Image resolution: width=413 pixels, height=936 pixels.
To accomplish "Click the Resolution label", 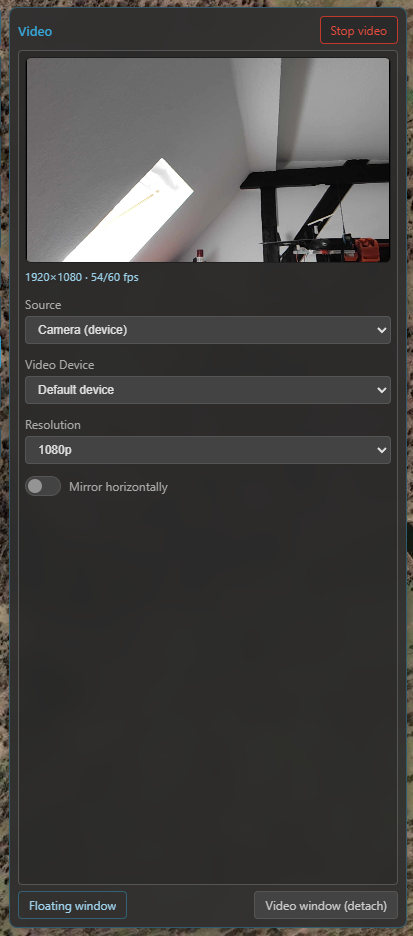I will click(53, 425).
